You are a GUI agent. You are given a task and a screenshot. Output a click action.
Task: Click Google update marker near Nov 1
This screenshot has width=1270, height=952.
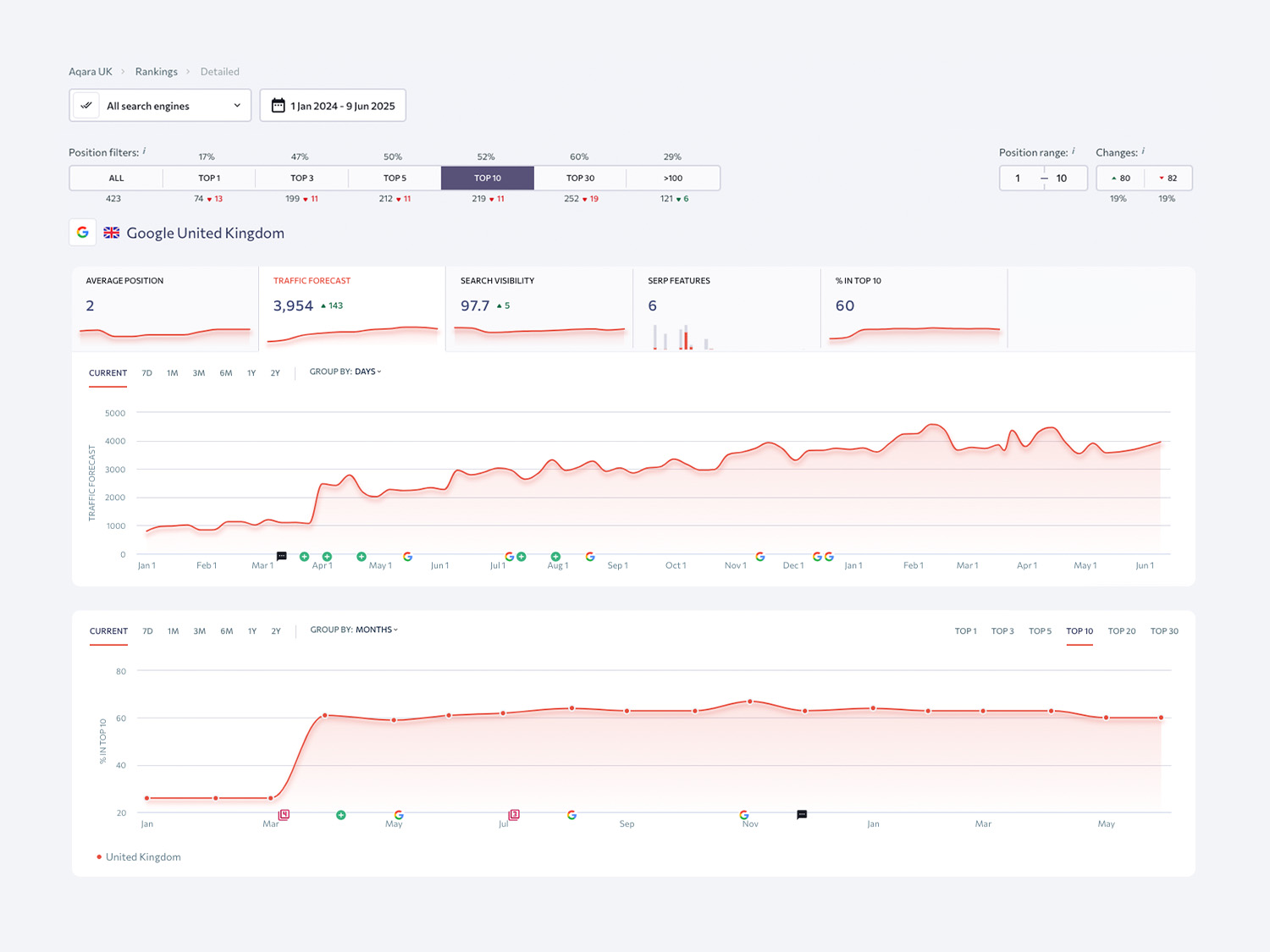click(x=760, y=556)
